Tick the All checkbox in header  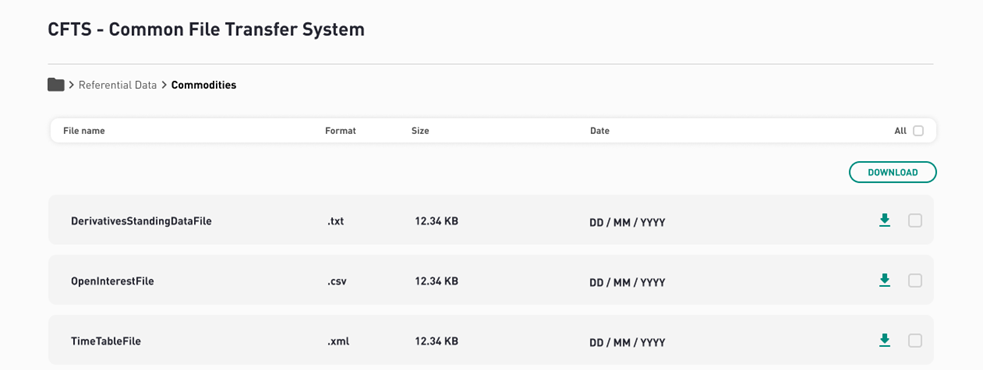918,131
